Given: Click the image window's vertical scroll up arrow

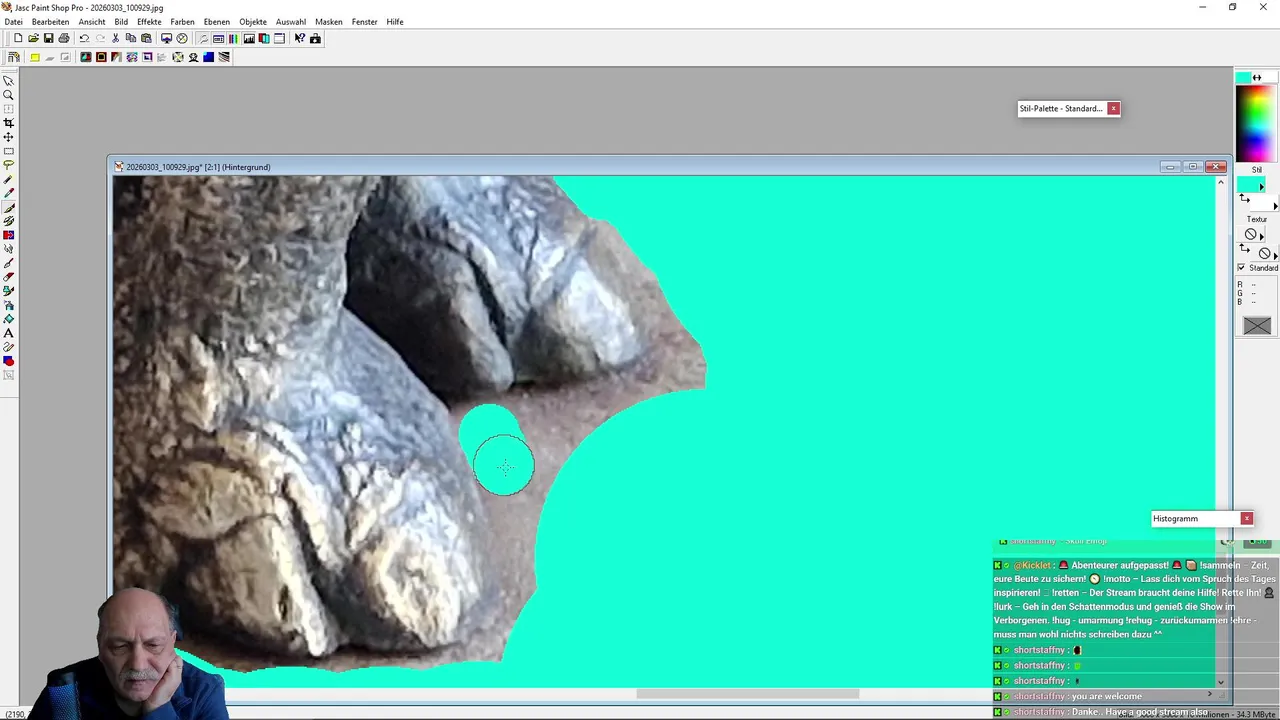Looking at the screenshot, I should click(x=1221, y=182).
